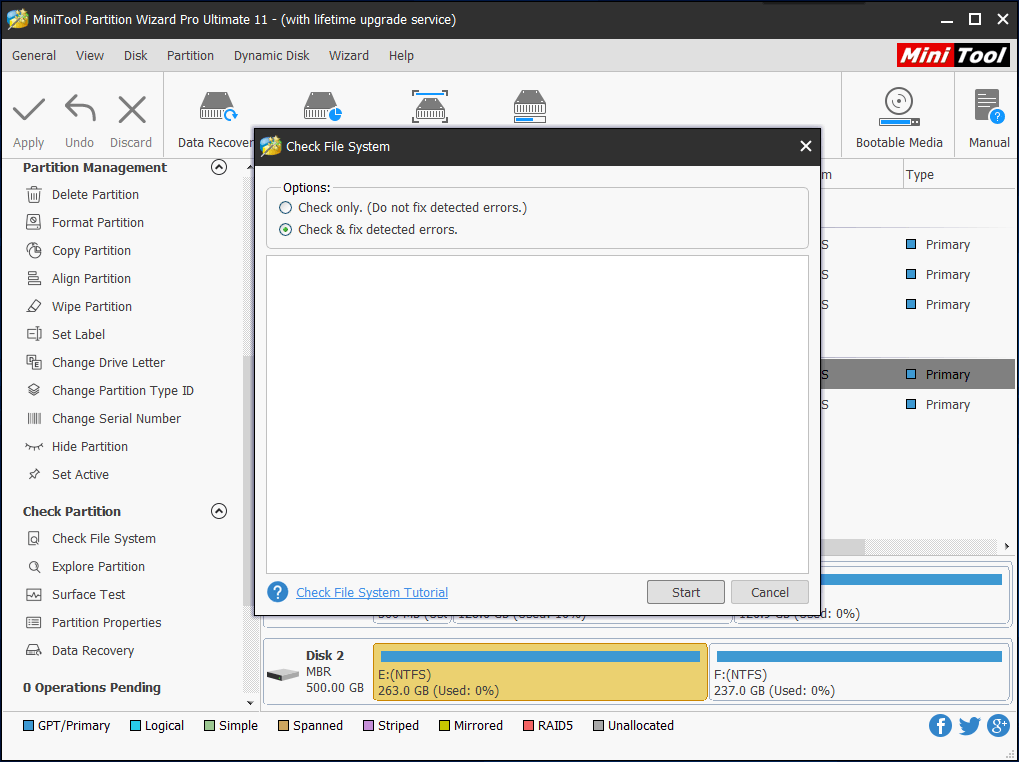Open the Help menu
Image resolution: width=1019 pixels, height=762 pixels.
(402, 56)
